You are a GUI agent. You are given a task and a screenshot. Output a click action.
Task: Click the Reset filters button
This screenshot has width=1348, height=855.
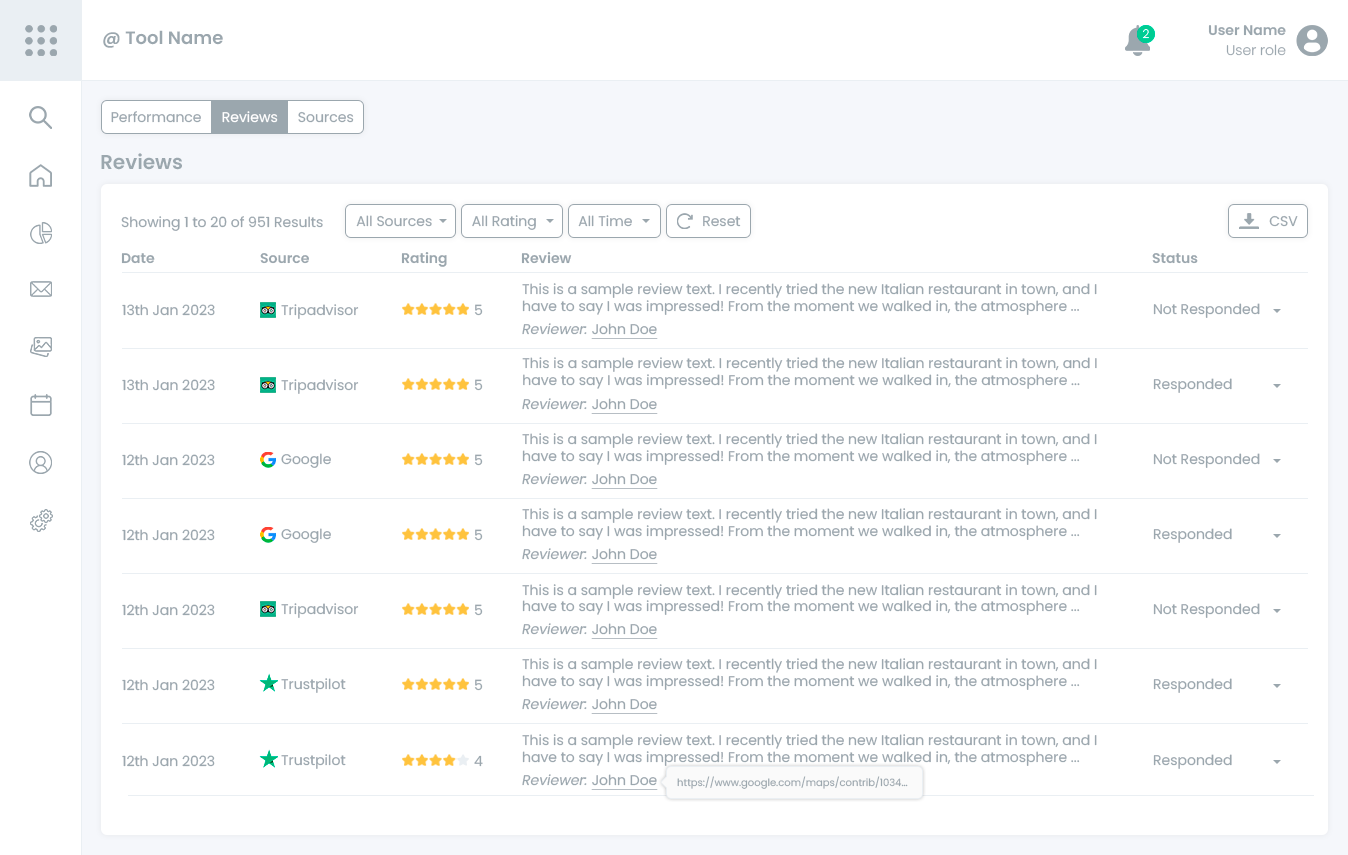coord(708,221)
